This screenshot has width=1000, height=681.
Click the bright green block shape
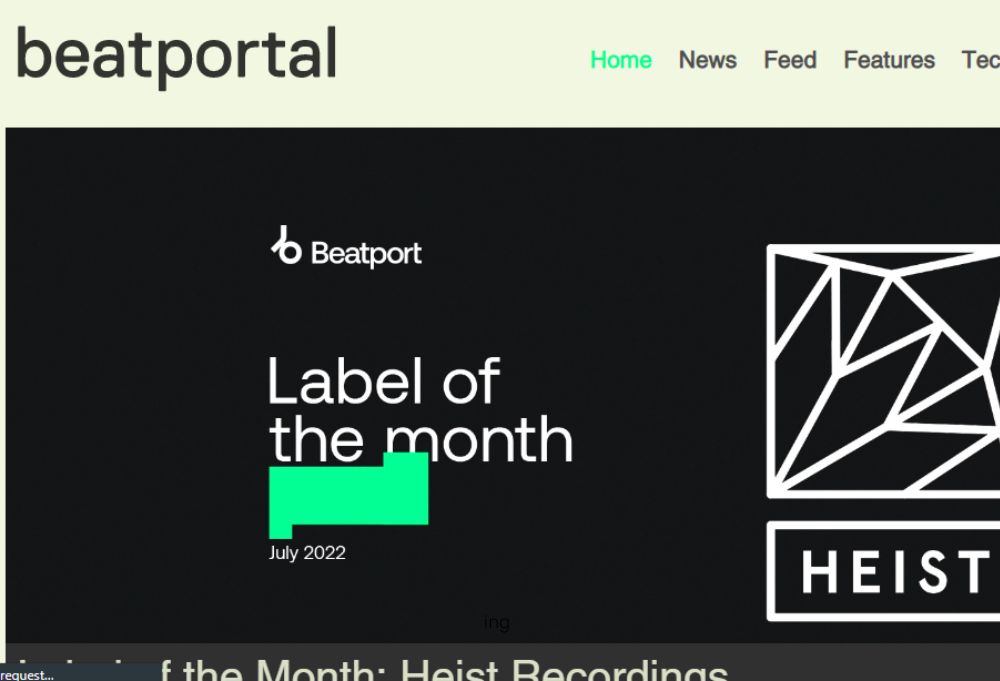coord(348,495)
